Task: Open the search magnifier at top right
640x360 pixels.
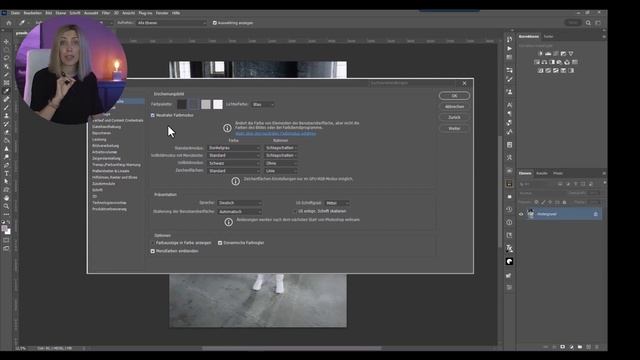Action: (588, 23)
